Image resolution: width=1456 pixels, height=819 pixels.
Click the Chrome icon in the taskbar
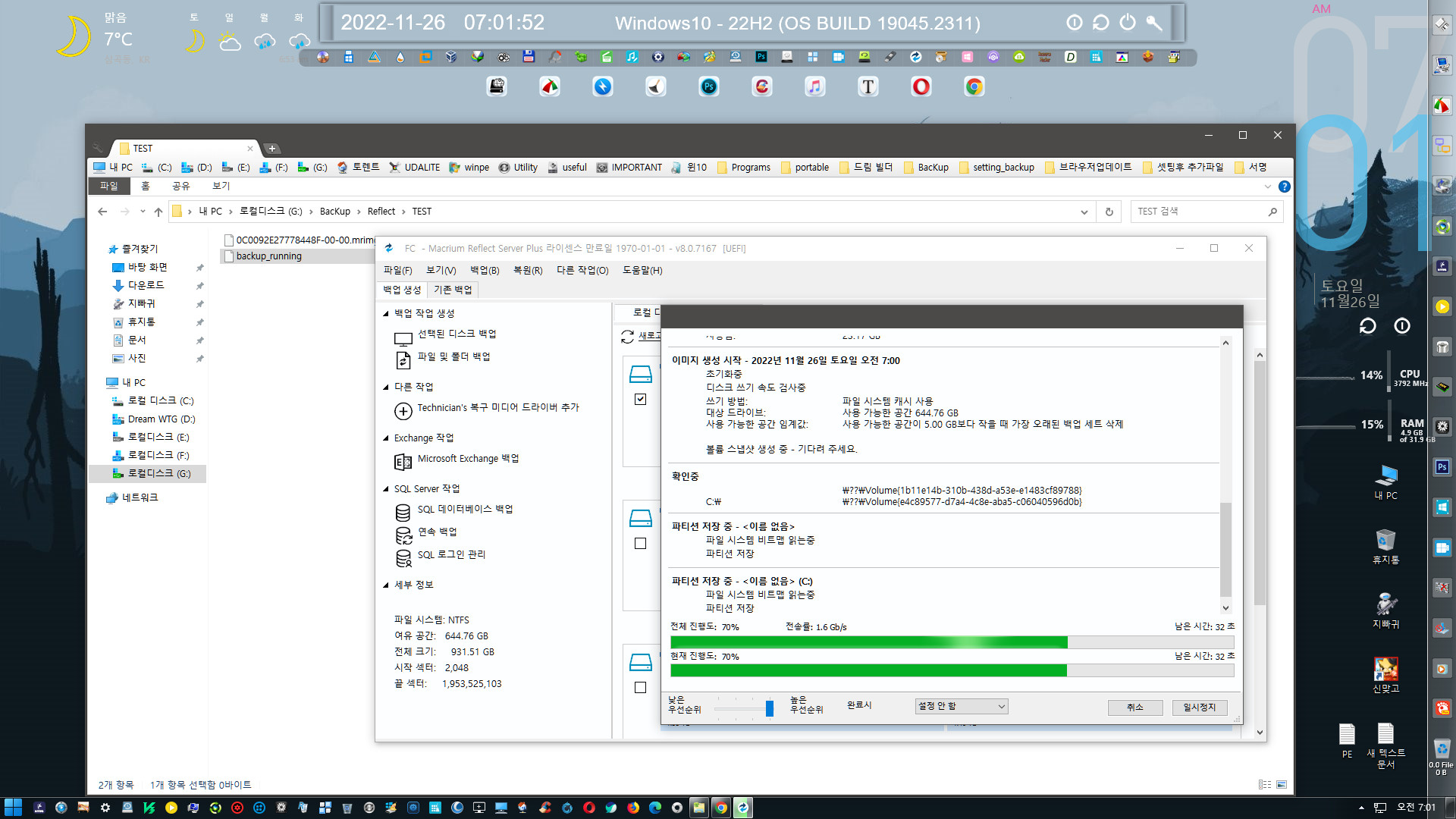click(721, 808)
